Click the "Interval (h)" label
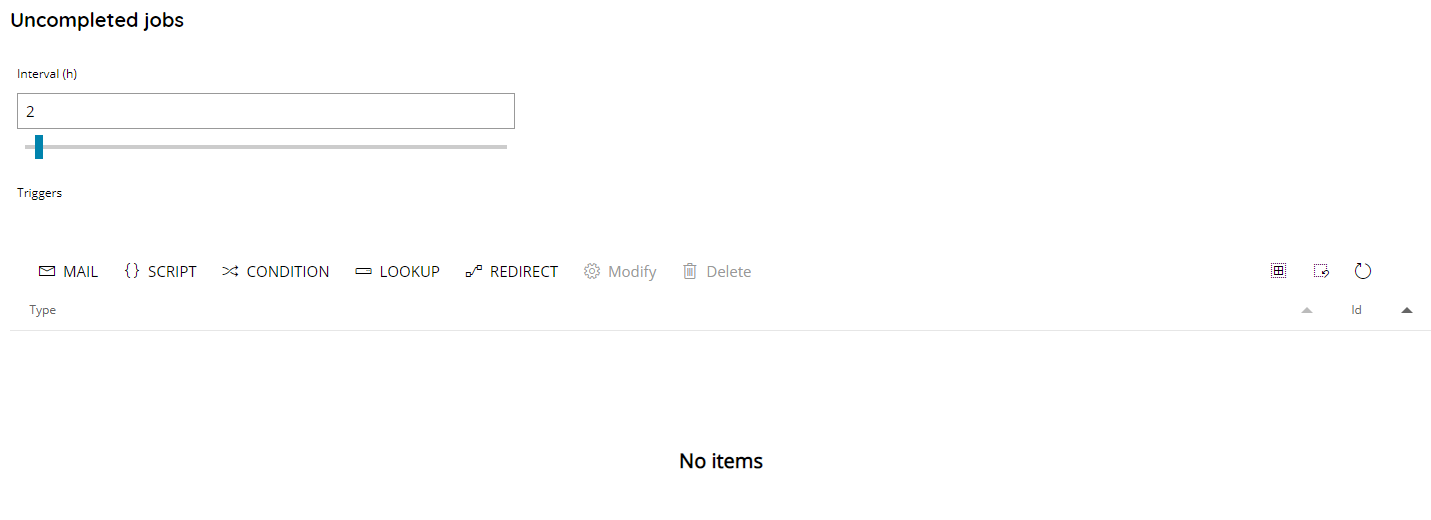1431x520 pixels. click(x=47, y=74)
